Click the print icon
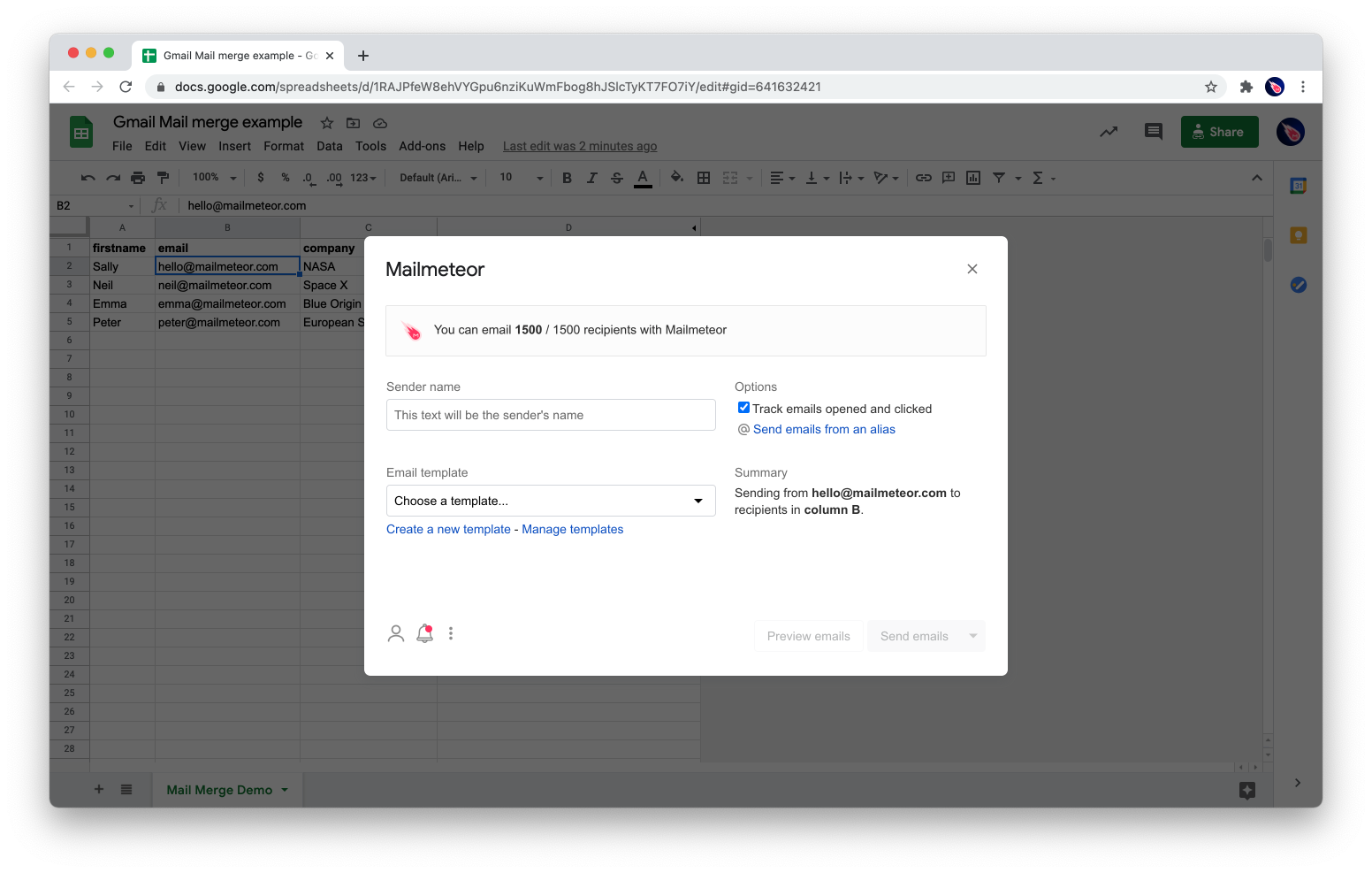 pyautogui.click(x=138, y=178)
